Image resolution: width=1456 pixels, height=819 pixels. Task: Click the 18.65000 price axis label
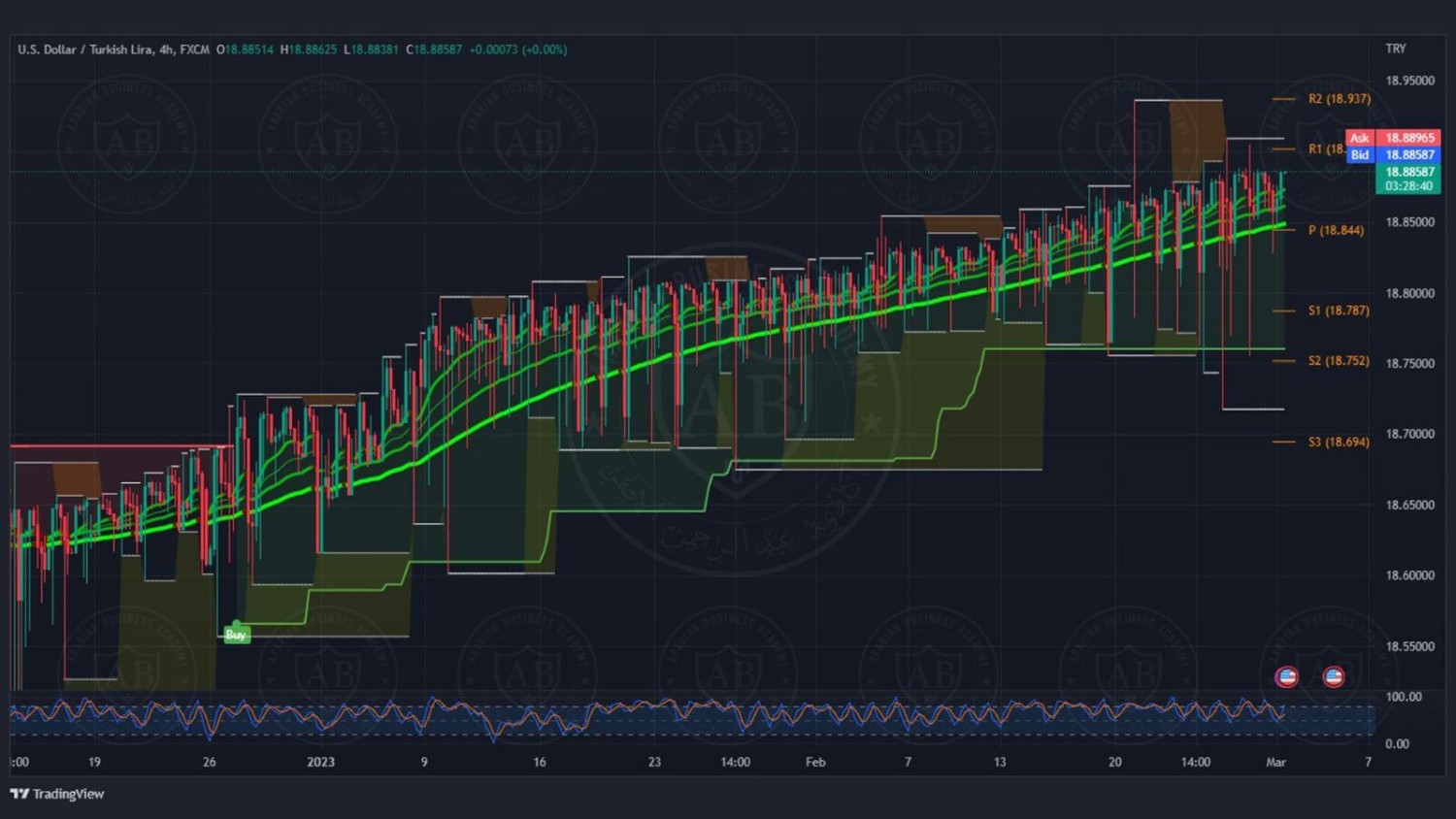point(1409,505)
